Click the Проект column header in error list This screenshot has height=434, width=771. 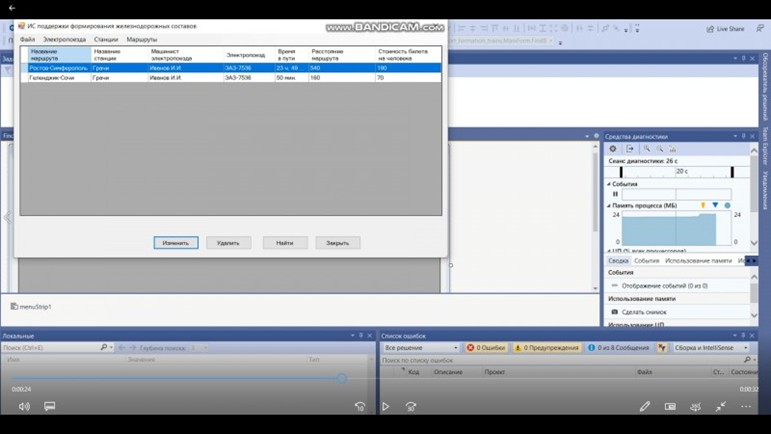[x=495, y=372]
